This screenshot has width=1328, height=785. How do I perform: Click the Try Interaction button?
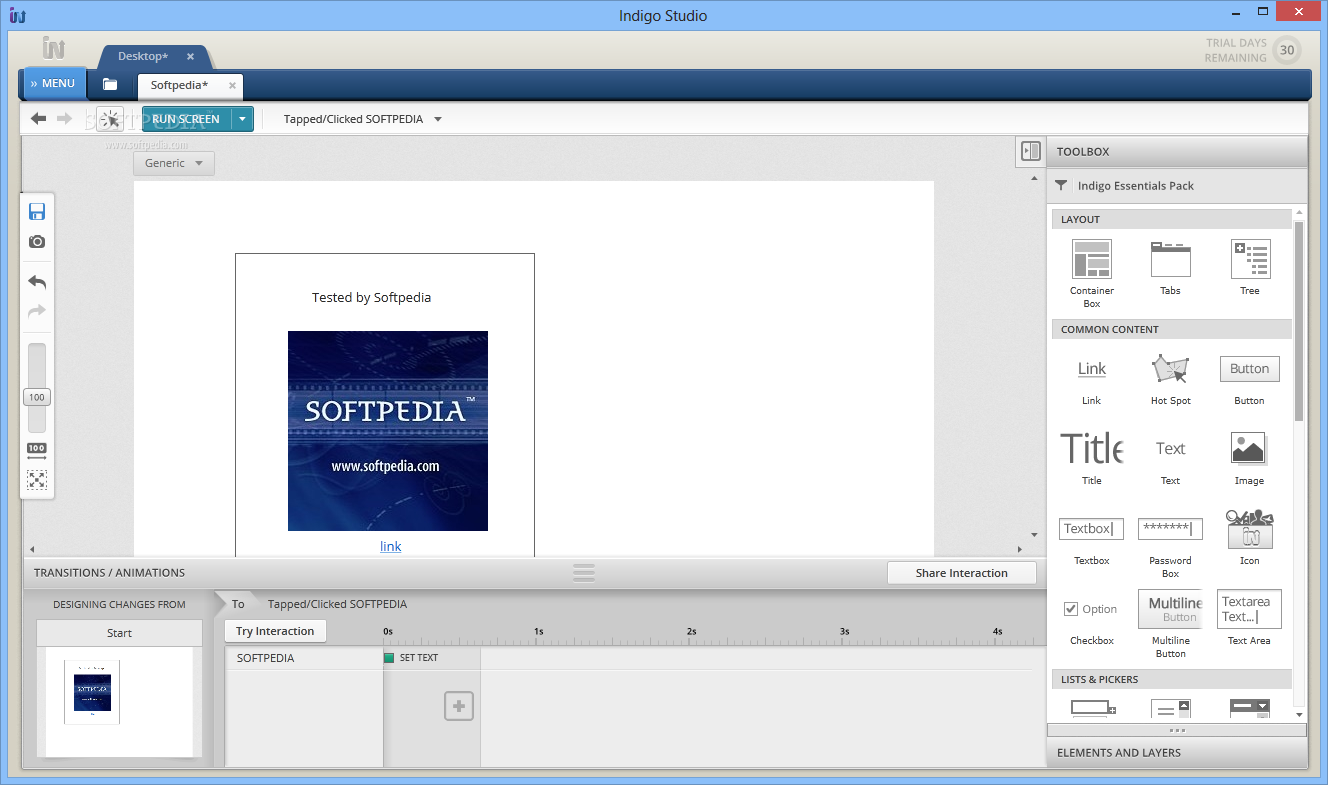tap(275, 631)
